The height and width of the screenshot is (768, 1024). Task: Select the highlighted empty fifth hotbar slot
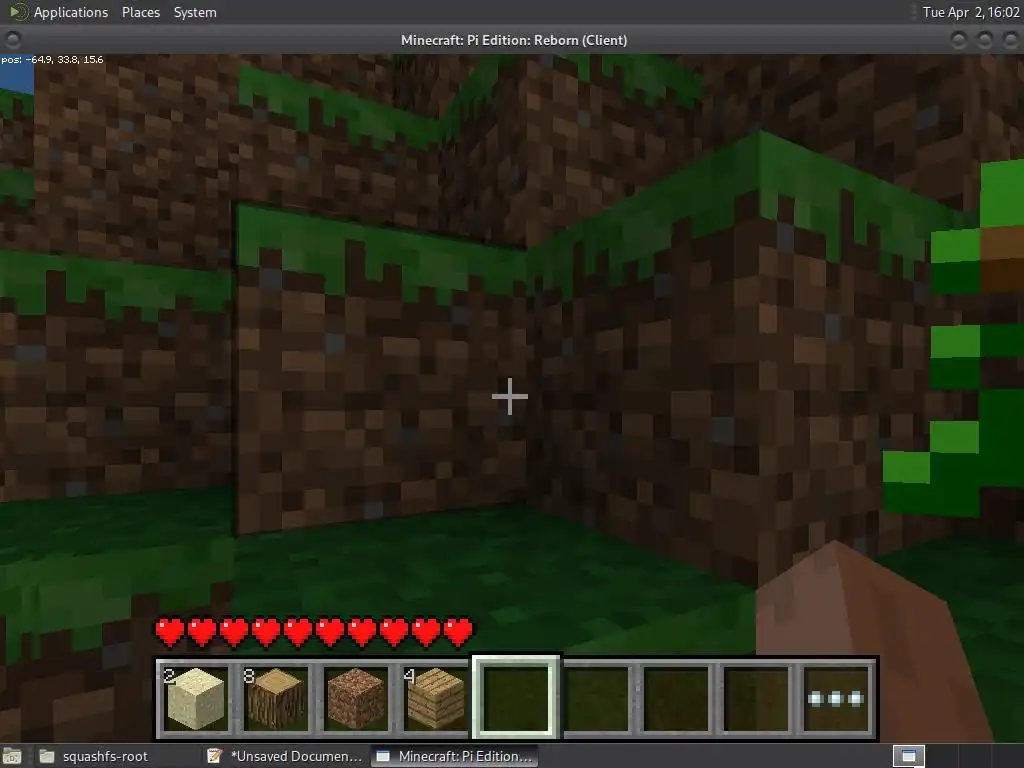[516, 697]
